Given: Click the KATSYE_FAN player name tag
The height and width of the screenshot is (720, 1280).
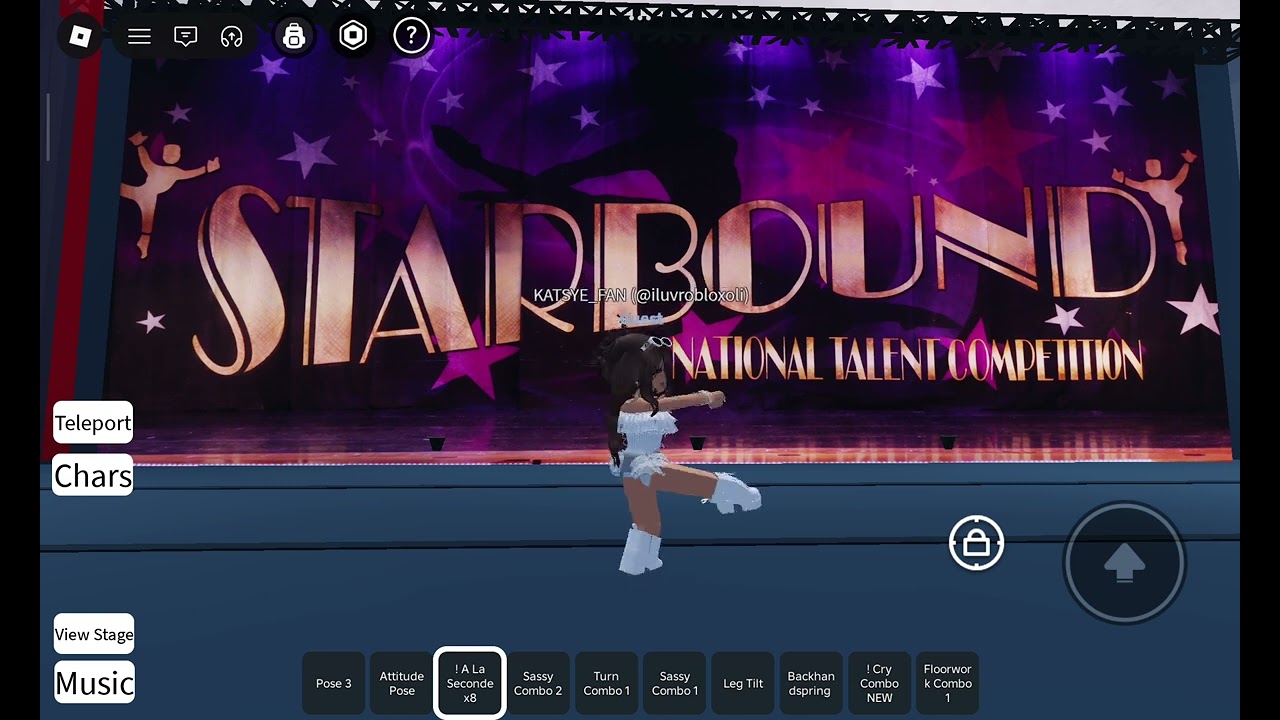Looking at the screenshot, I should tap(641, 295).
